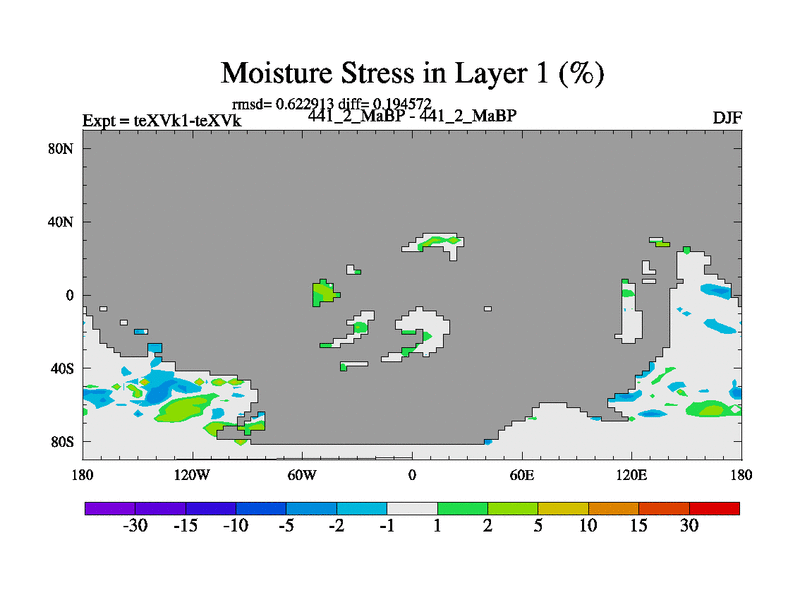Image resolution: width=800 pixels, height=600 pixels.
Task: Click the purple swatch below -30 in colorbar
Action: point(110,508)
